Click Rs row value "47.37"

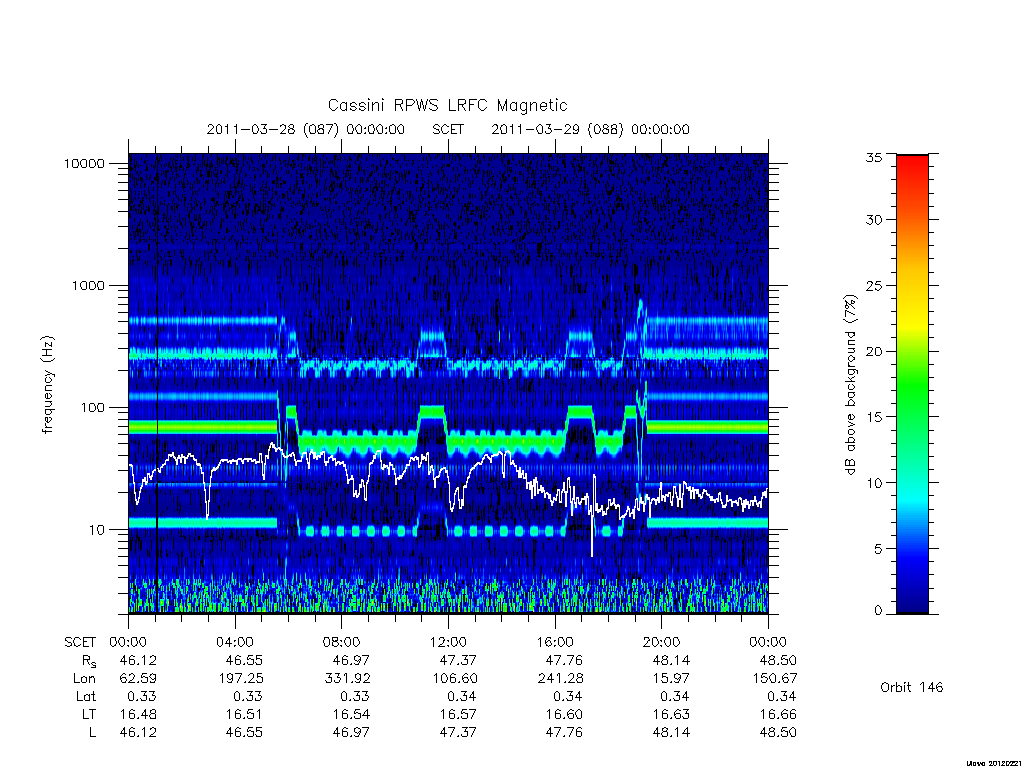coord(458,661)
